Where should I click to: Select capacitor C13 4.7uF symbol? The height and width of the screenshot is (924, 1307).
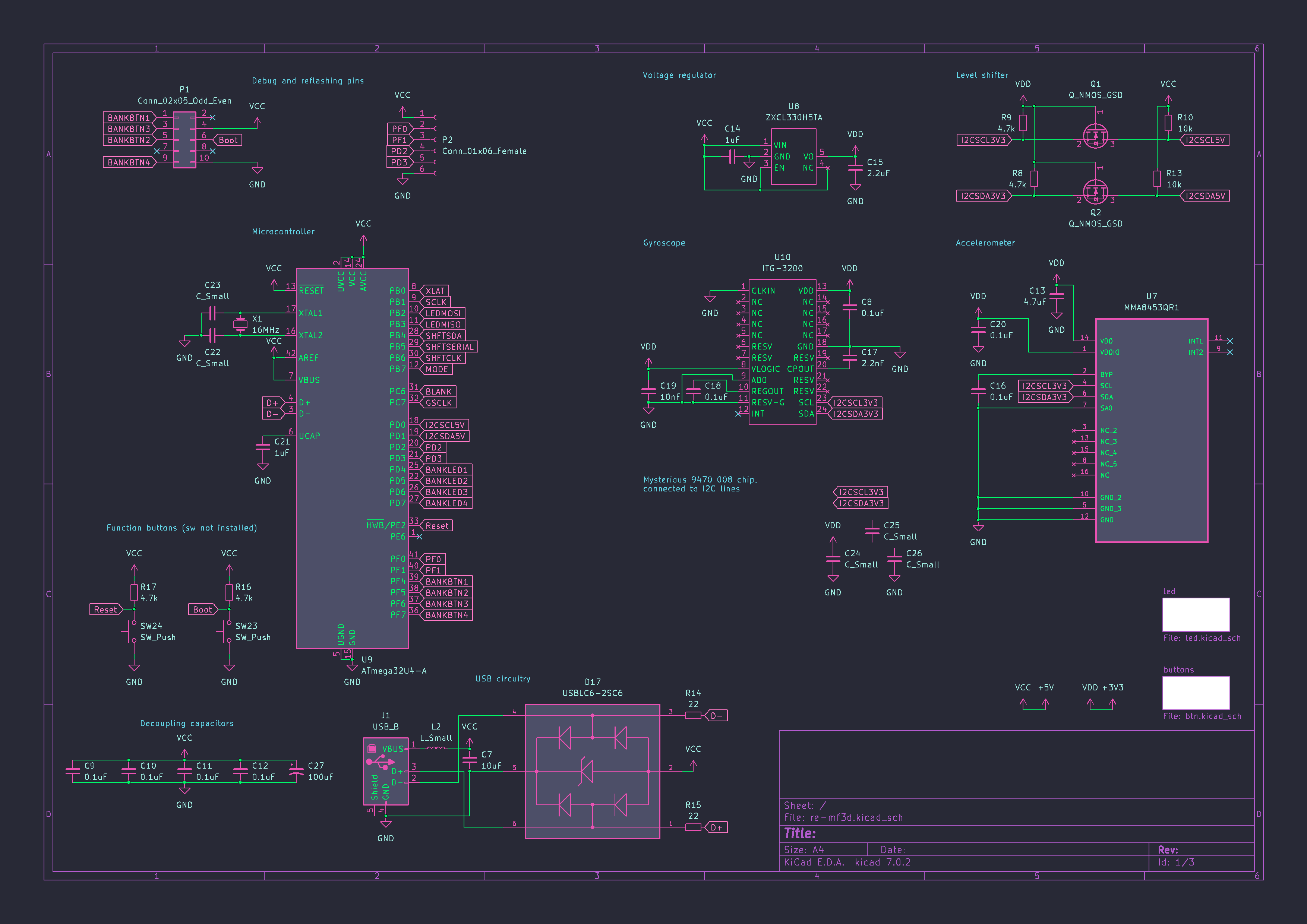click(1057, 296)
